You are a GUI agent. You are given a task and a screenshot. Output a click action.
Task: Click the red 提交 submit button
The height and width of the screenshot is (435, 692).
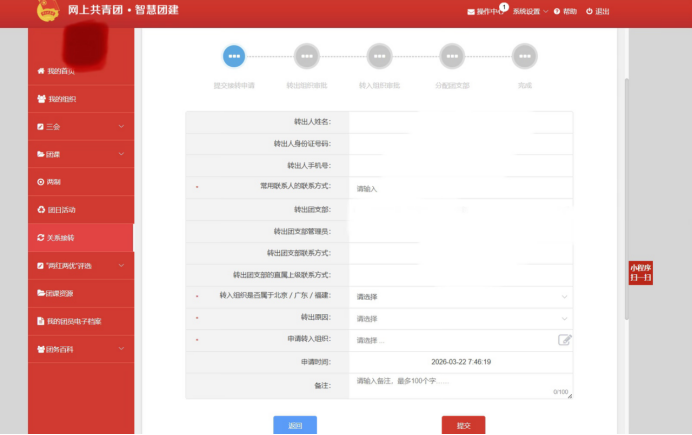pyautogui.click(x=463, y=425)
